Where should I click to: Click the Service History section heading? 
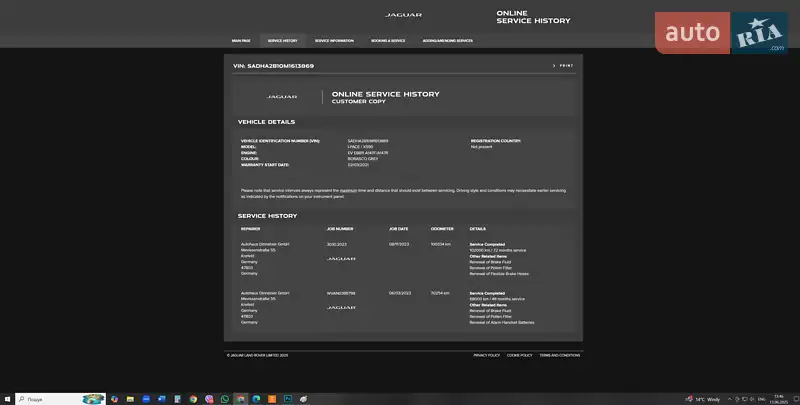267,216
